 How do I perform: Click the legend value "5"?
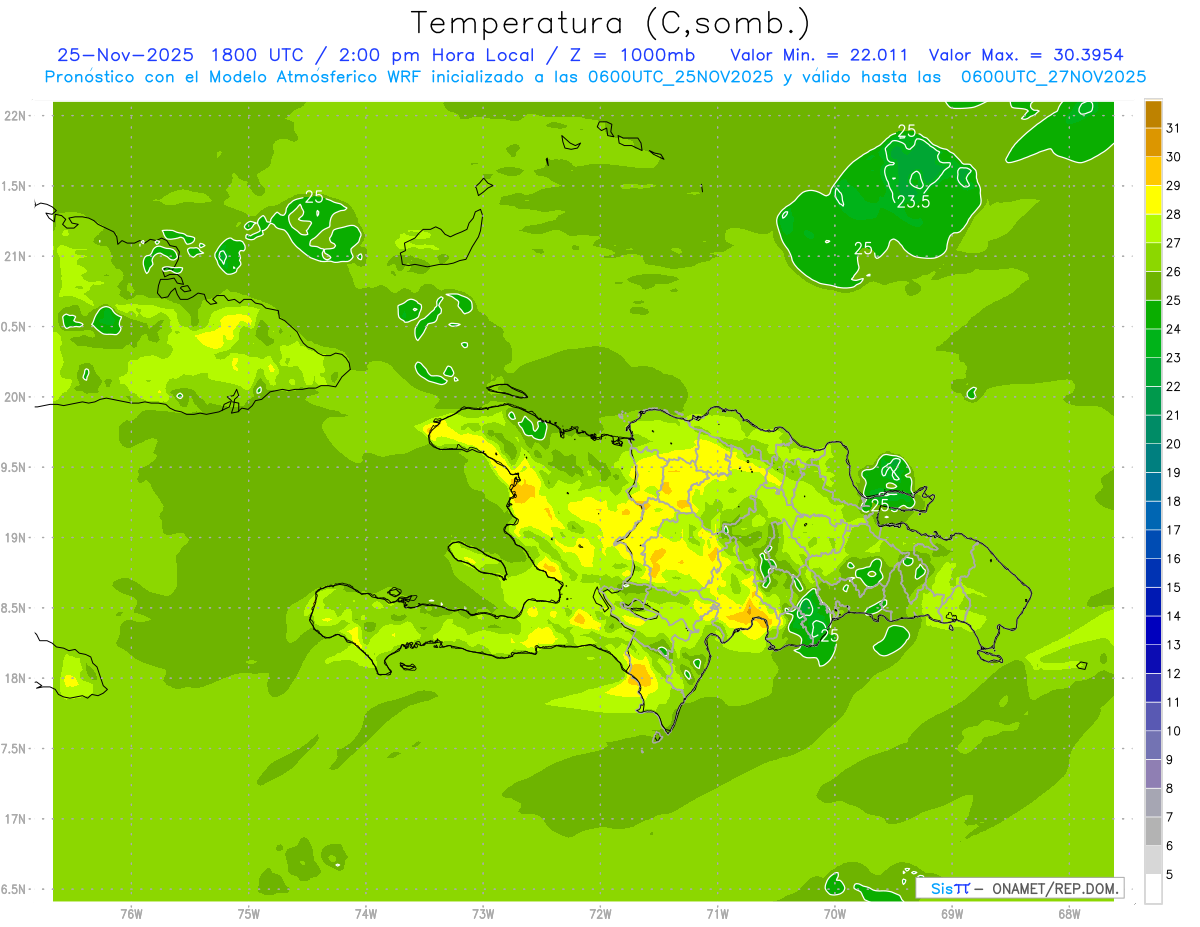1170,874
